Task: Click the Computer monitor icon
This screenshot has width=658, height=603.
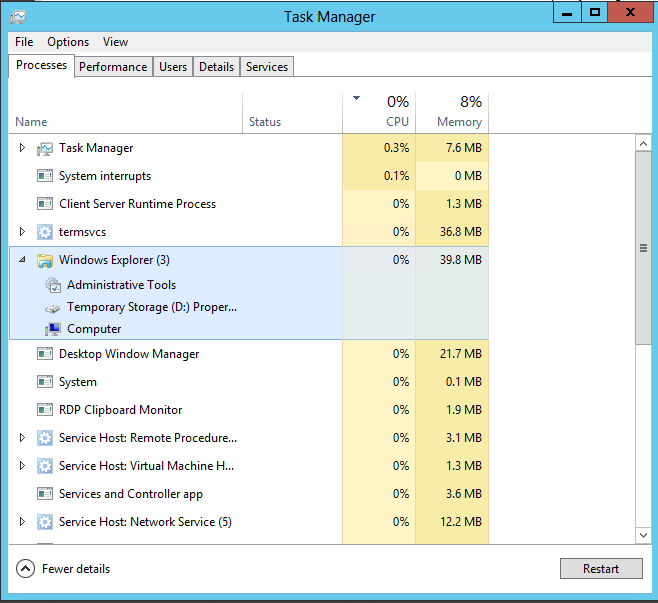Action: tap(53, 329)
